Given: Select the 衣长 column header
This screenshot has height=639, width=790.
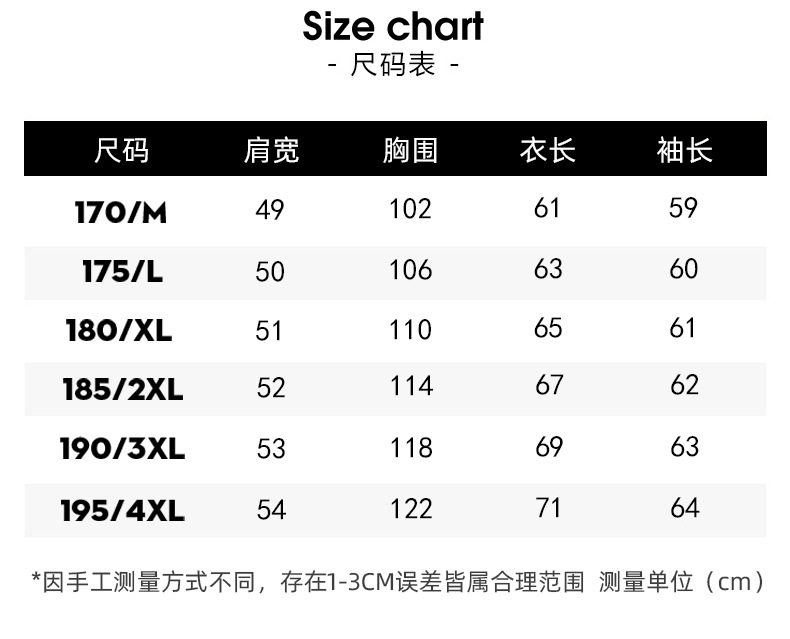Looking at the screenshot, I should [x=548, y=150].
